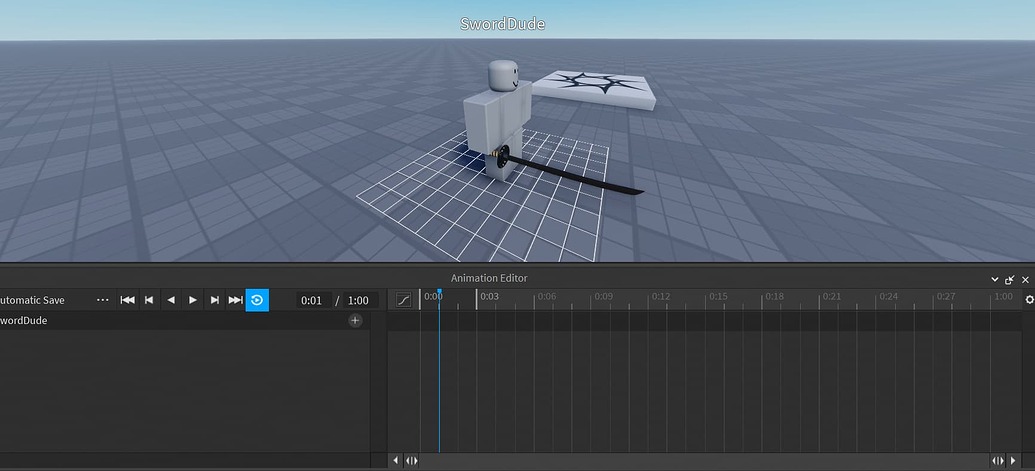1035x471 pixels.
Task: Expand the Animation Editor panel dropdown arrow
Action: coord(994,280)
